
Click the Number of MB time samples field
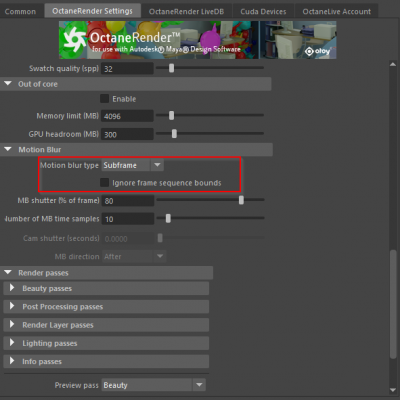tap(127, 219)
